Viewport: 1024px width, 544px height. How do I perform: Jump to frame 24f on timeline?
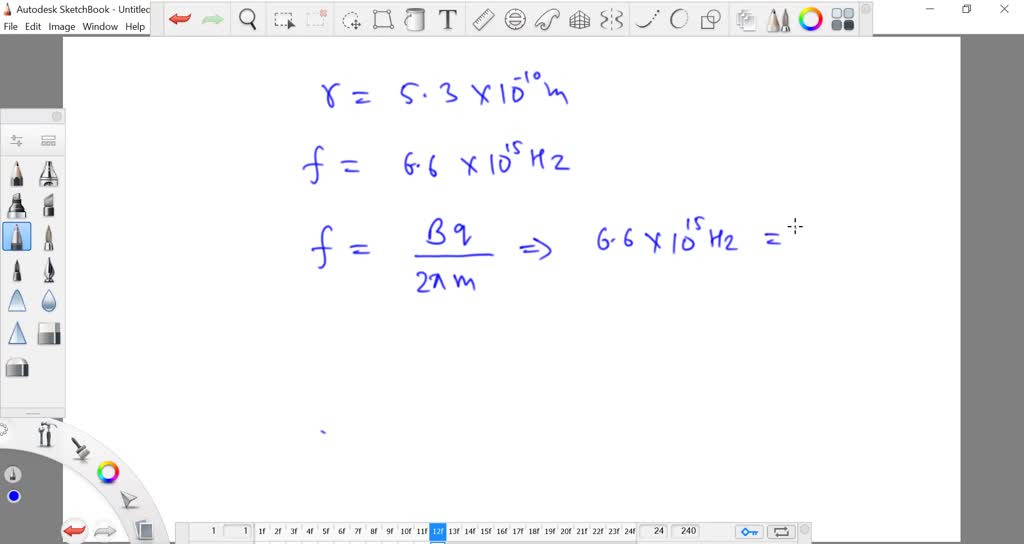coord(630,532)
